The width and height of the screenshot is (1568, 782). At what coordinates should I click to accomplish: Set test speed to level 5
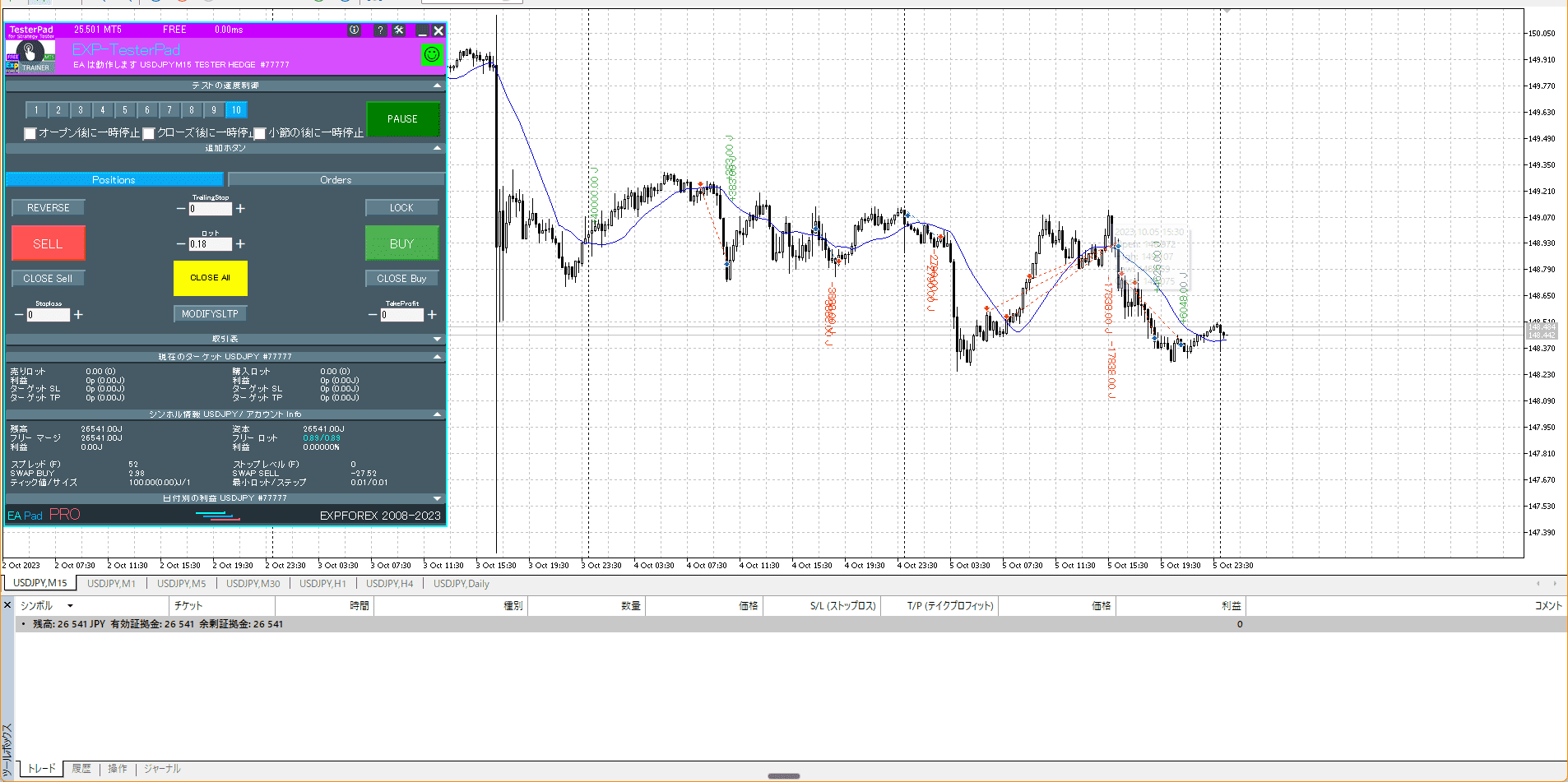tap(125, 110)
